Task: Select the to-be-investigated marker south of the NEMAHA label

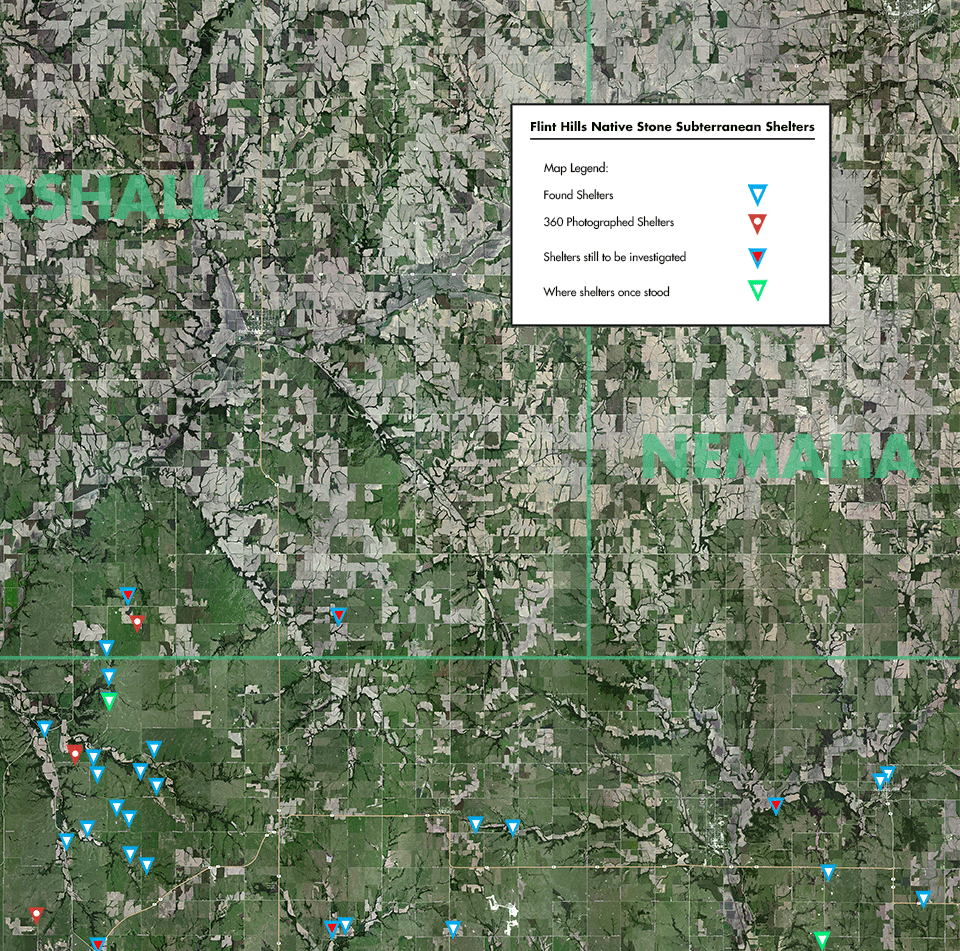Action: 776,805
